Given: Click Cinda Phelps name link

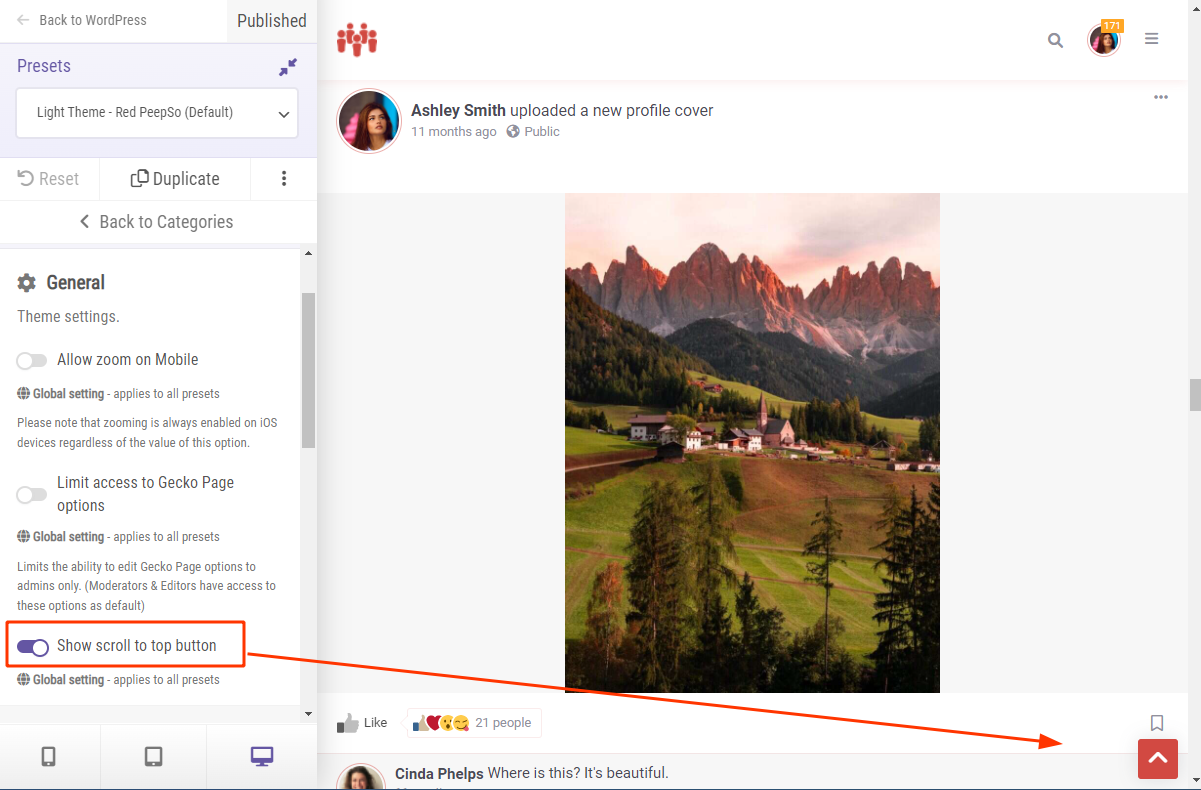Looking at the screenshot, I should (x=439, y=773).
